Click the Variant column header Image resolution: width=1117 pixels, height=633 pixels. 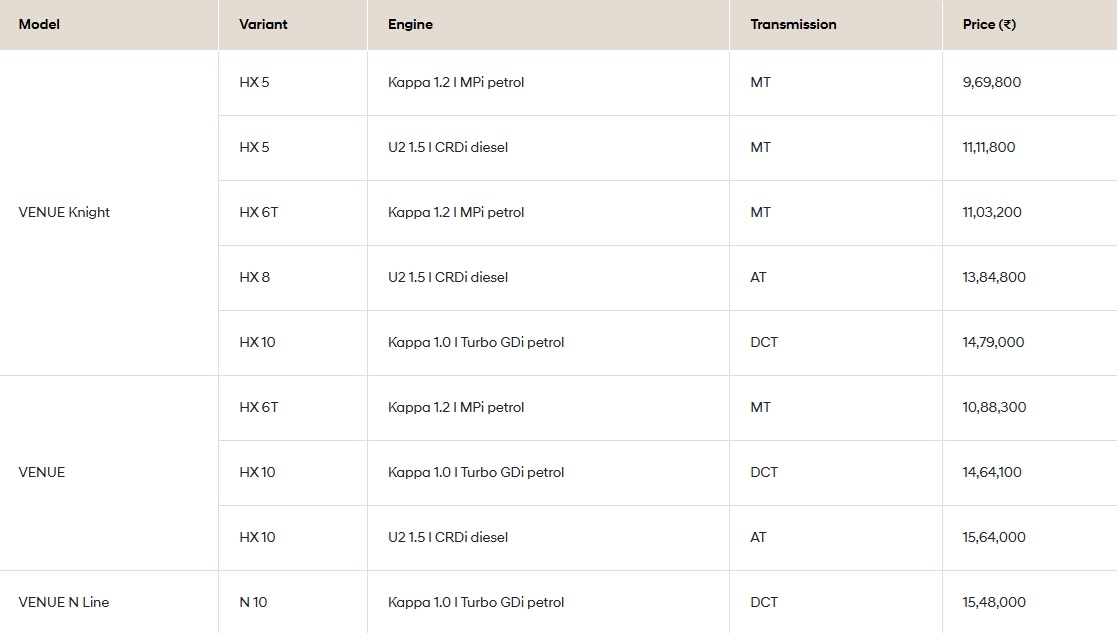pos(263,24)
